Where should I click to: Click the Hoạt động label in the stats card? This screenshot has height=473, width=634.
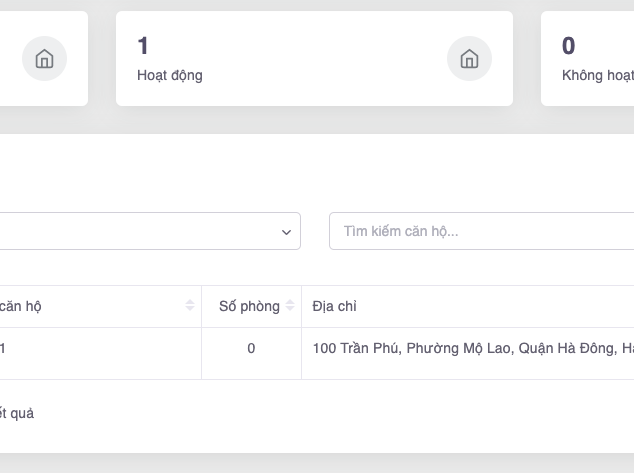tap(170, 75)
